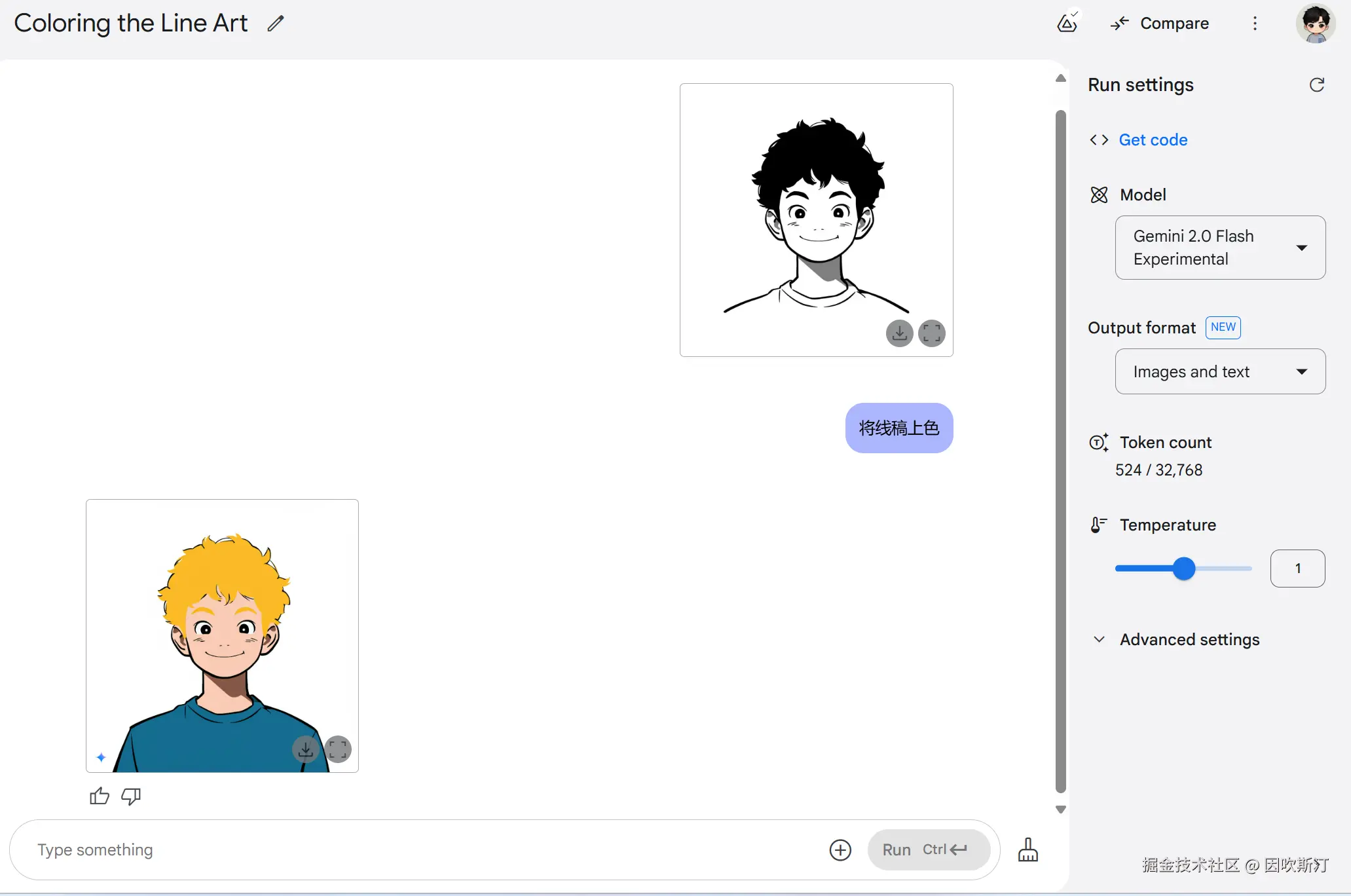
Task: Expand Advanced settings section
Action: click(1189, 639)
